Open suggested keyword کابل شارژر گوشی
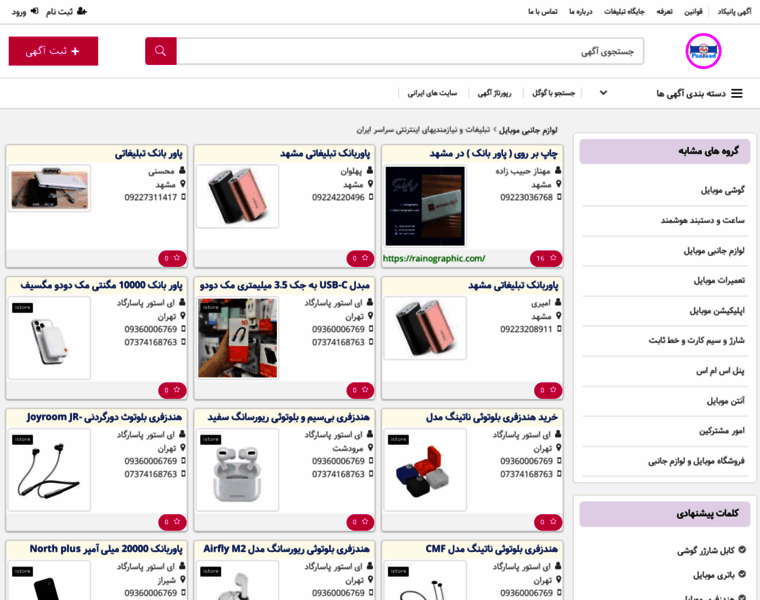This screenshot has width=760, height=600. [x=706, y=551]
